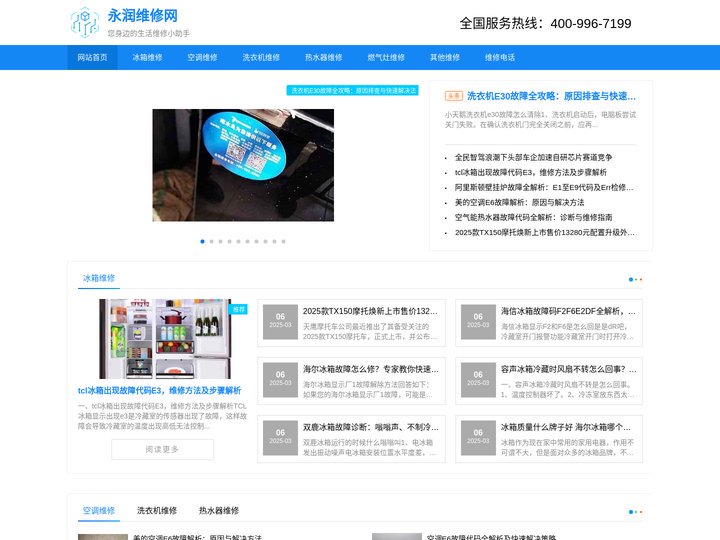
Task: Select the second carousel pagination dot
Action: (x=211, y=242)
